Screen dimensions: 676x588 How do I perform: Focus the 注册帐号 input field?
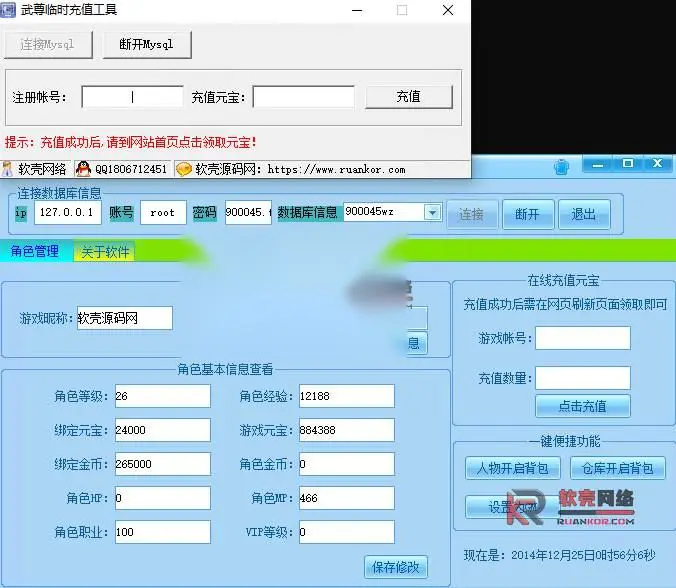click(132, 97)
